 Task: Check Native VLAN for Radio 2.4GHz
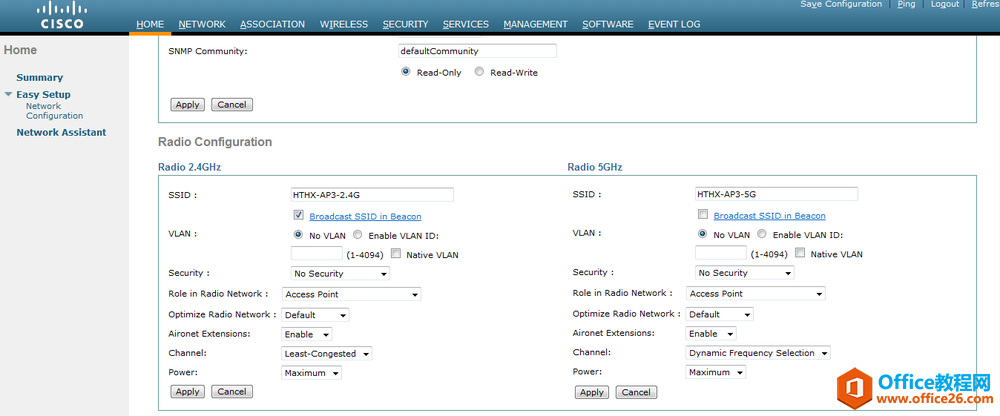[395, 254]
